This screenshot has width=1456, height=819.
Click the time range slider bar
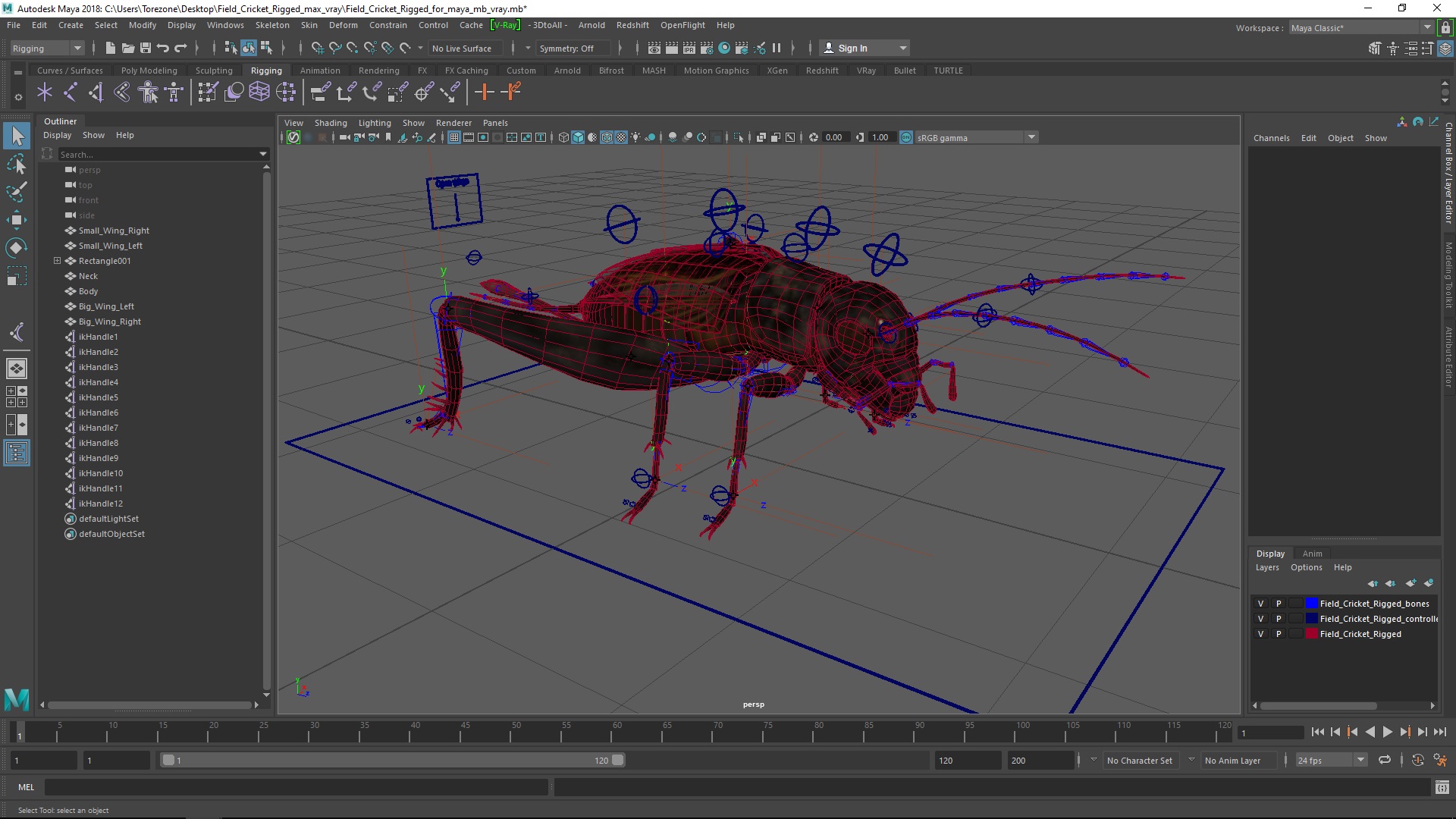pos(392,760)
